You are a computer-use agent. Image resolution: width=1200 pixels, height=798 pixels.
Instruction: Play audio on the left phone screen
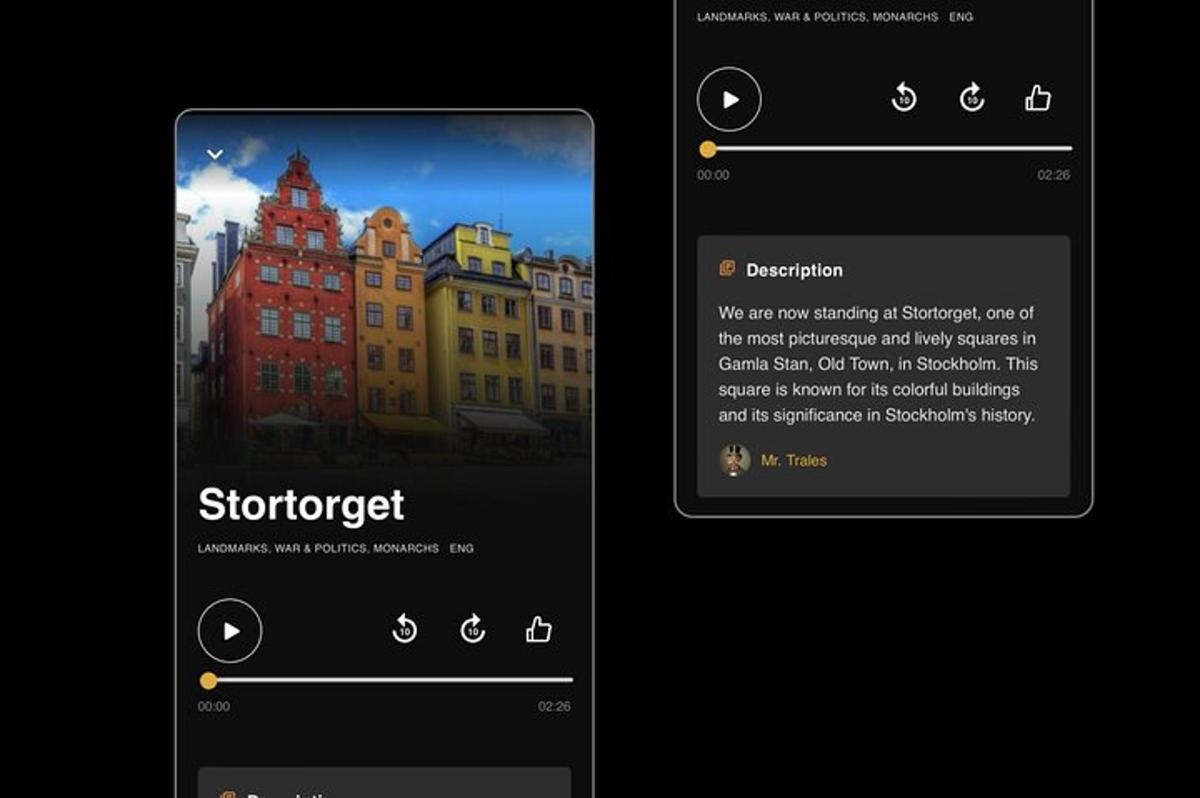pos(230,631)
